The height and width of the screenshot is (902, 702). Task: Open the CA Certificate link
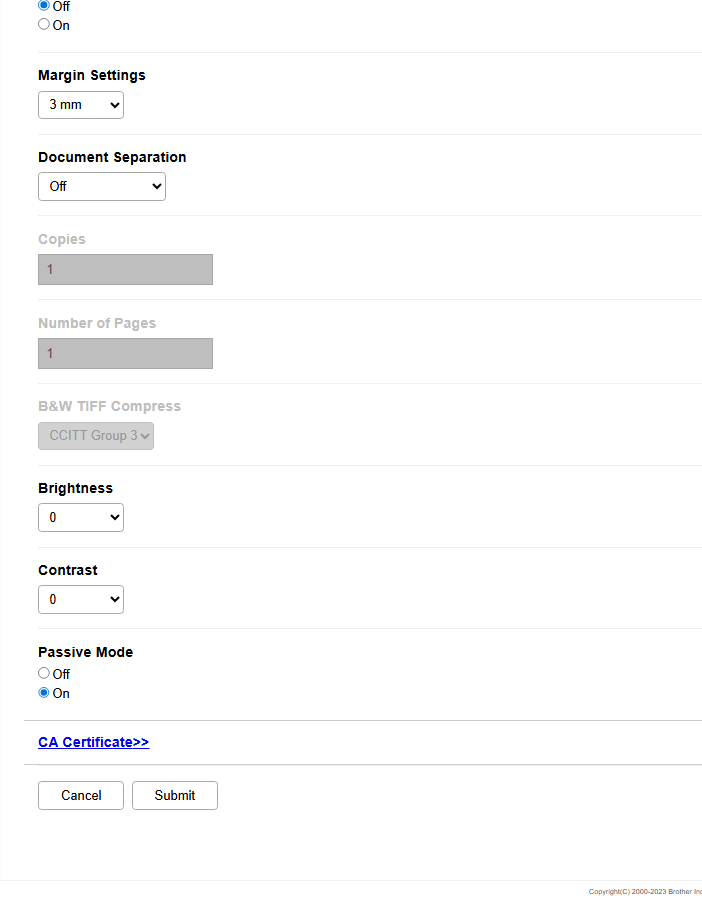coord(93,742)
